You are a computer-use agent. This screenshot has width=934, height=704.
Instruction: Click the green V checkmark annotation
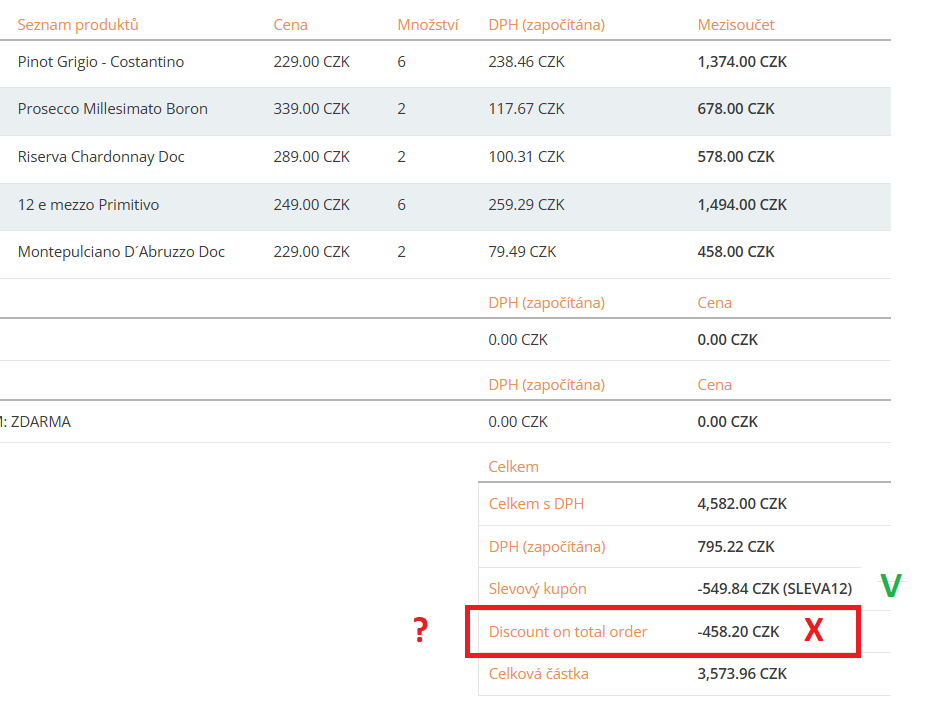(x=890, y=587)
